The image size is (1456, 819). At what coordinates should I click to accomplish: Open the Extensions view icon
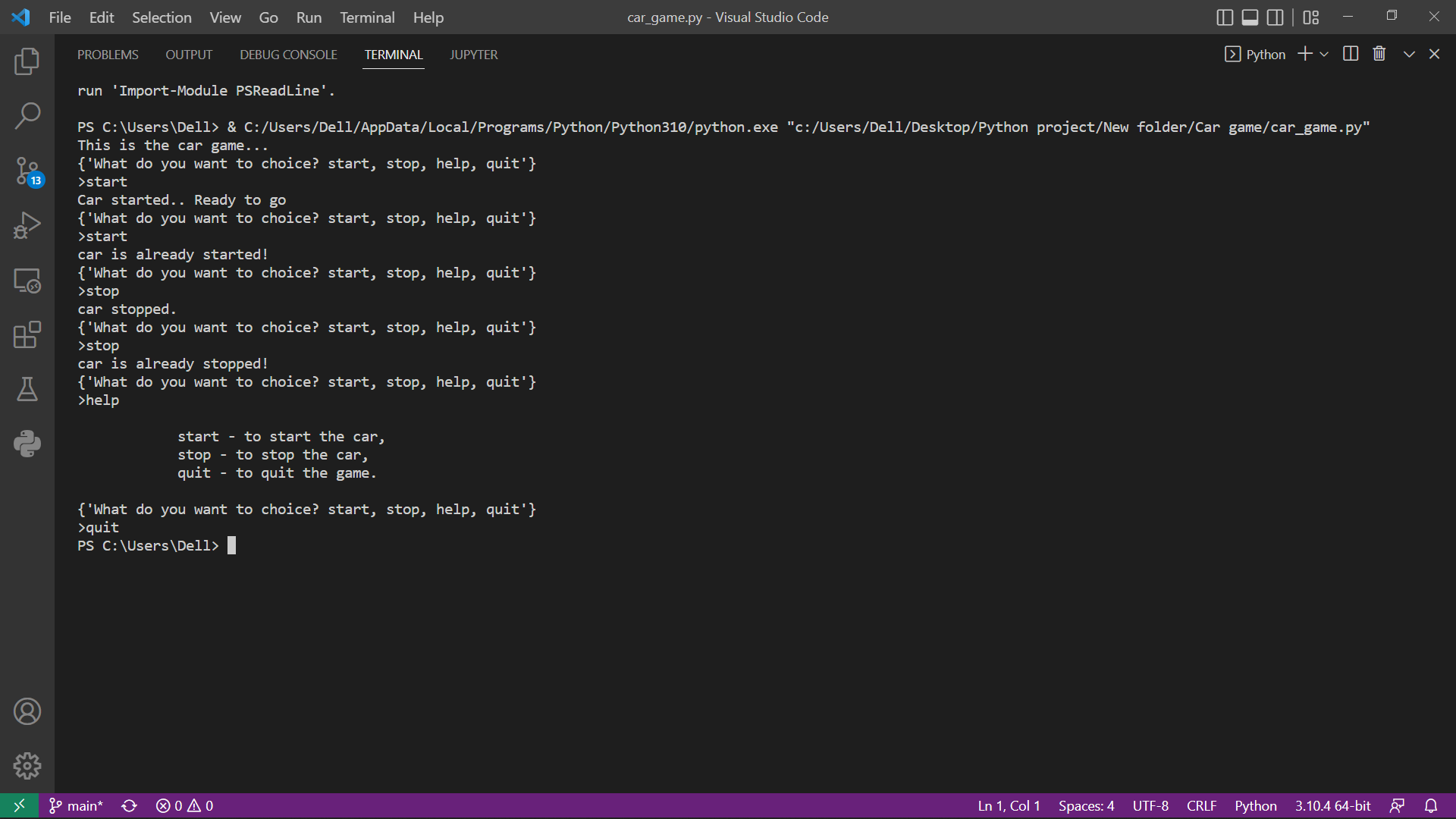pos(27,334)
